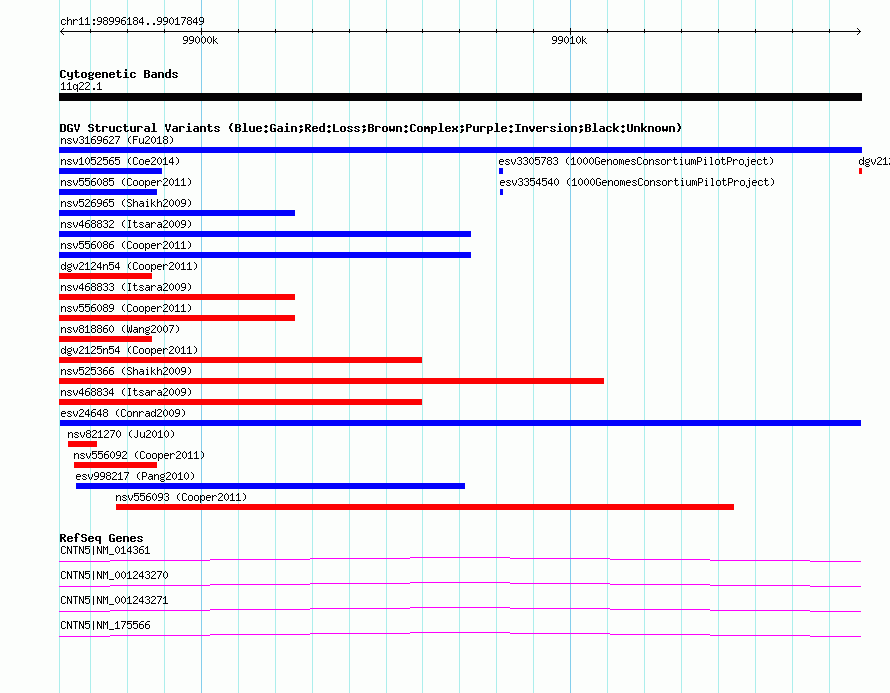Click esv24648 (Conrad2009) label
Image resolution: width=890 pixels, height=693 pixels.
tap(123, 413)
